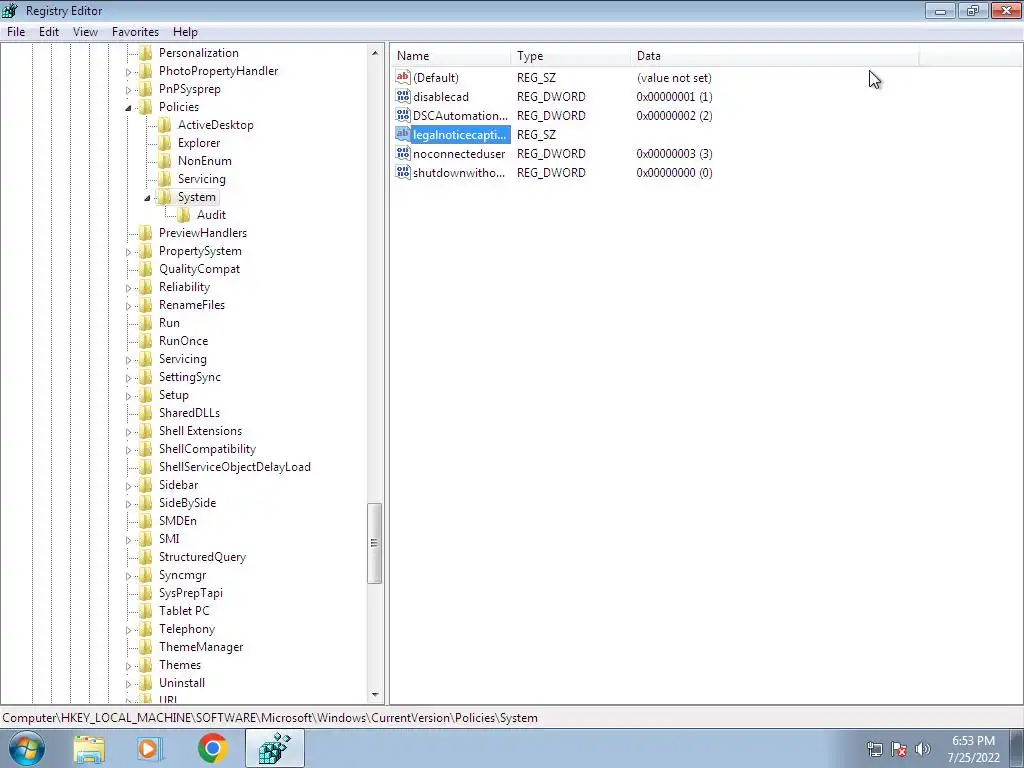Screen dimensions: 1024x768
Task: Select the ThemeManager key
Action: click(200, 647)
